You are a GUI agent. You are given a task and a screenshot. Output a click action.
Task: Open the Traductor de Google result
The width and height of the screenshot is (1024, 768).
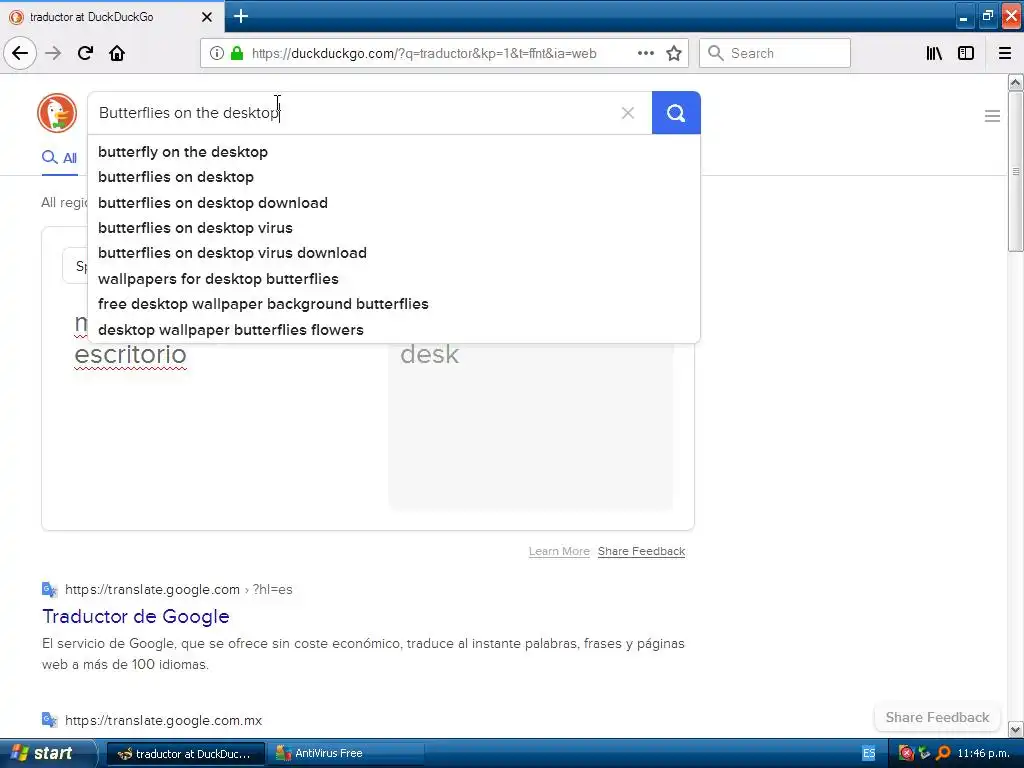click(x=136, y=616)
